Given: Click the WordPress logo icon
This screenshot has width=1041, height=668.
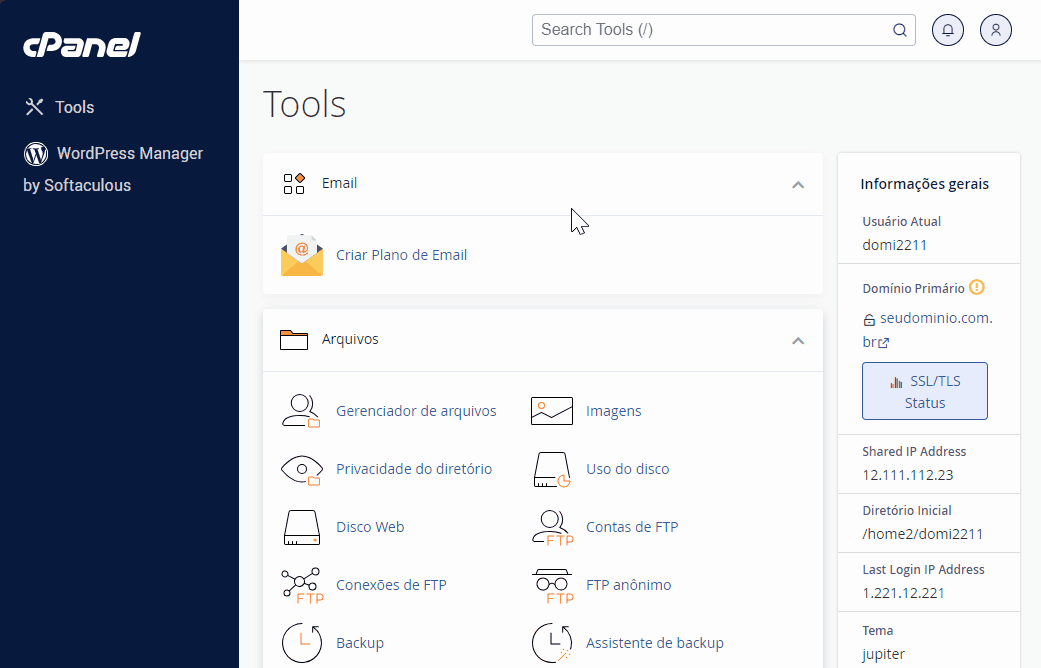Looking at the screenshot, I should point(36,153).
